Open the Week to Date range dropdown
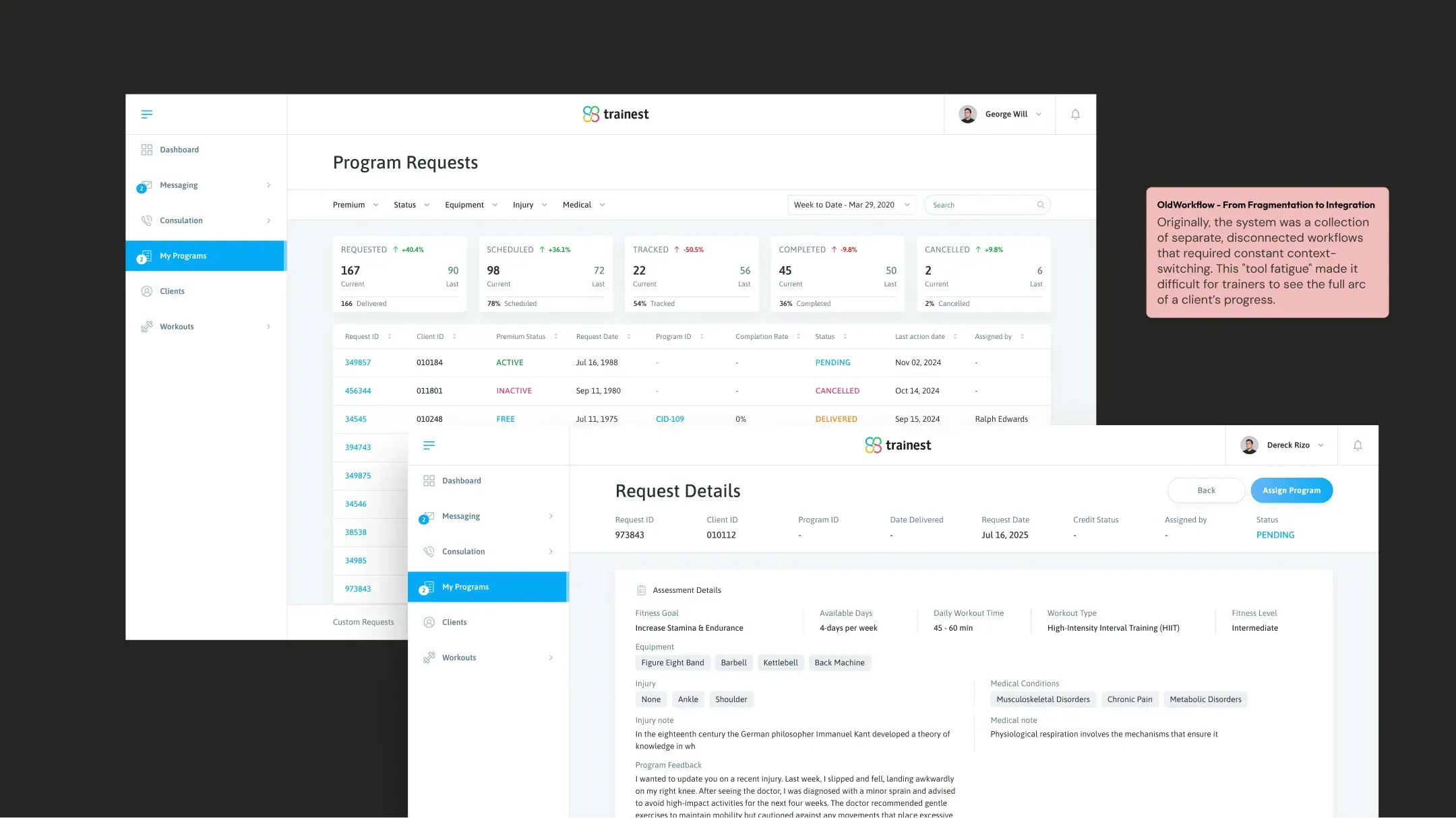1456x818 pixels. pyautogui.click(x=851, y=205)
